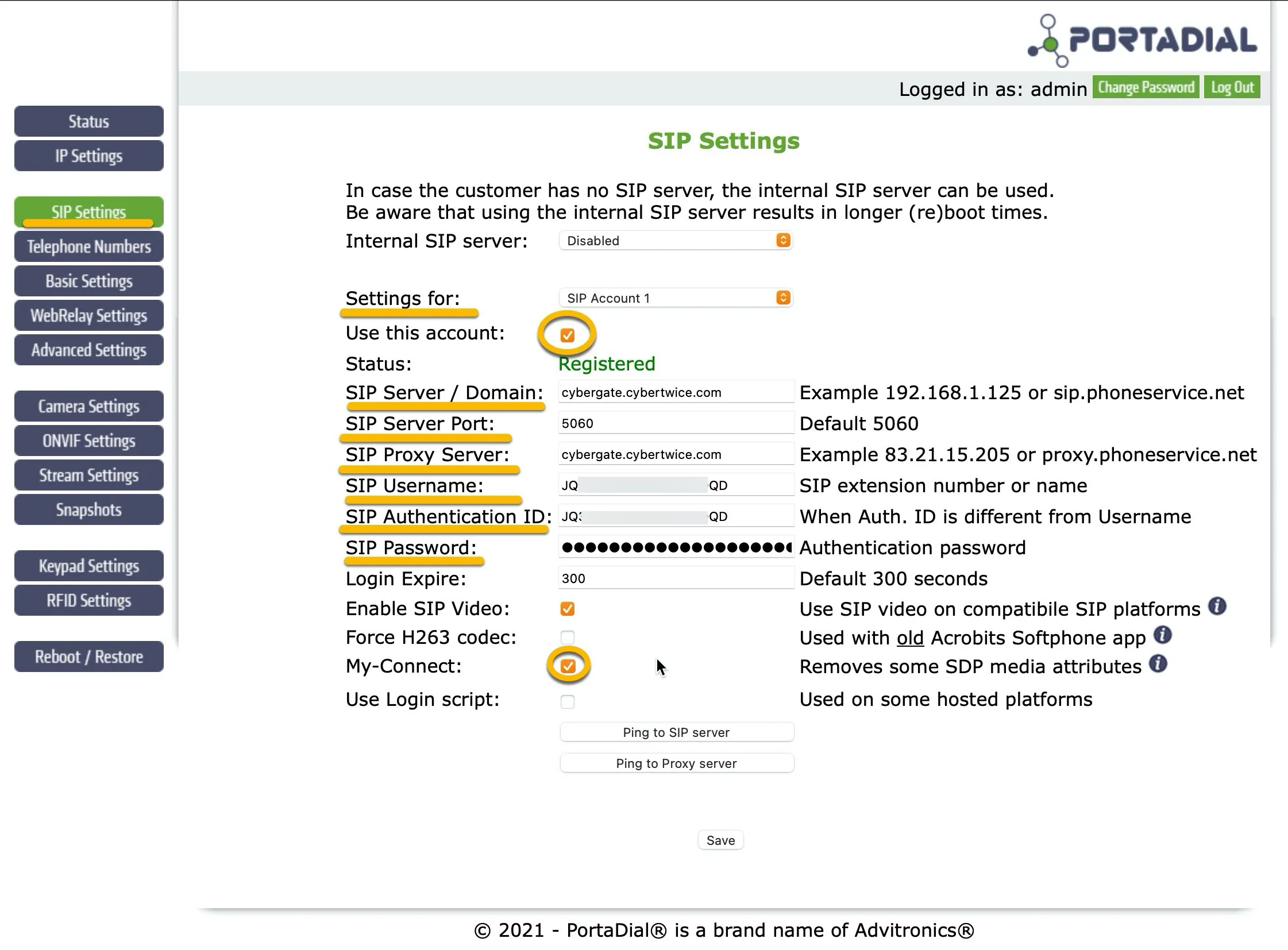The image size is (1288, 950).
Task: Click the Login Expire field
Action: pos(677,578)
